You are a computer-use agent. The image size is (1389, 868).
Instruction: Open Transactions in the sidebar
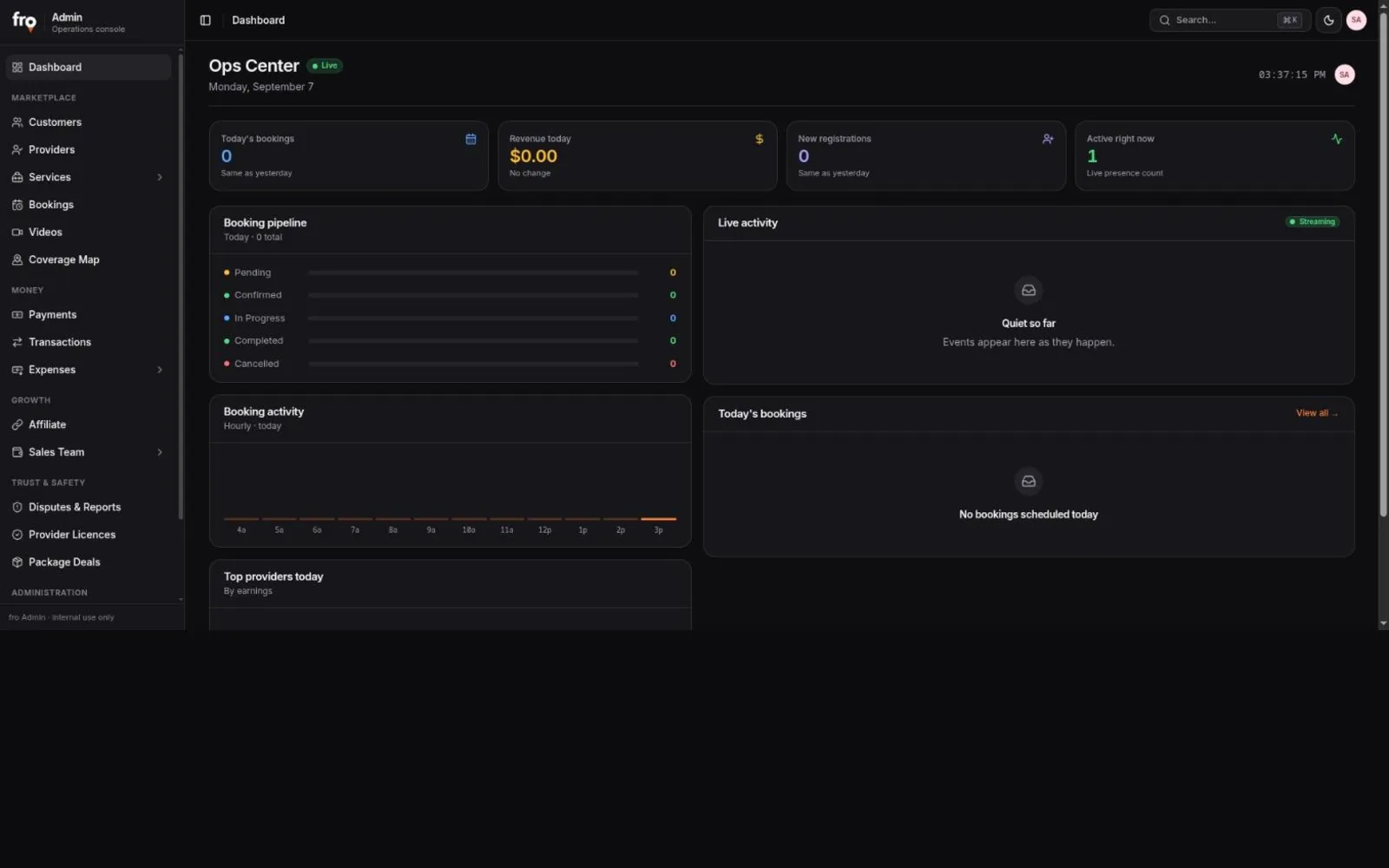(89, 342)
